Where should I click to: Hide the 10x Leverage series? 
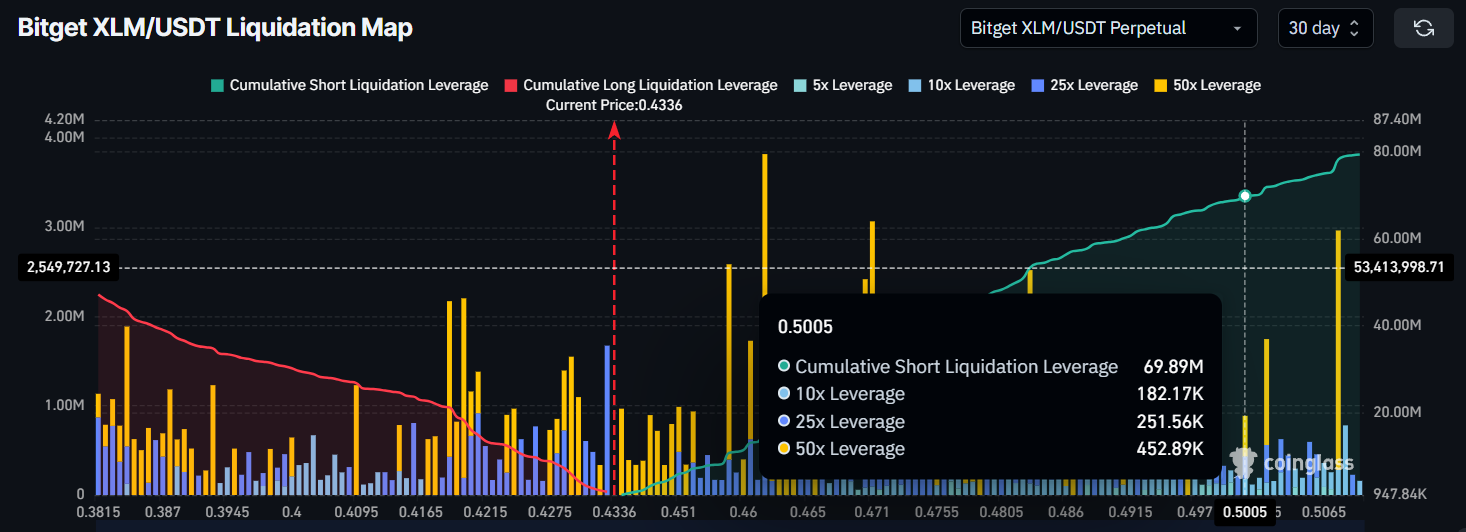[x=970, y=85]
